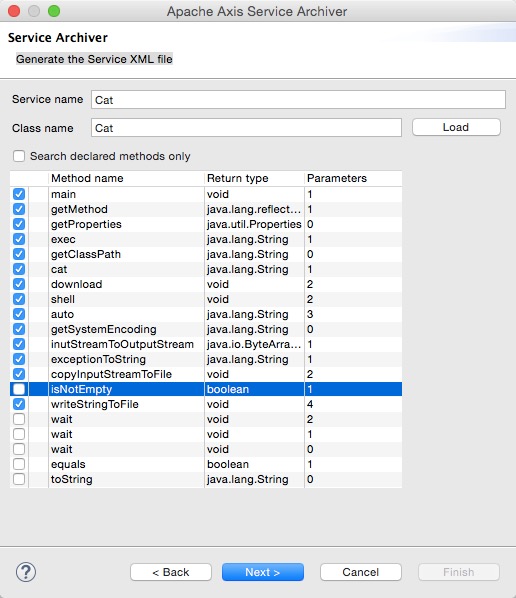The width and height of the screenshot is (516, 598).
Task: Uncheck the exceptionToString checkbox
Action: click(x=19, y=359)
